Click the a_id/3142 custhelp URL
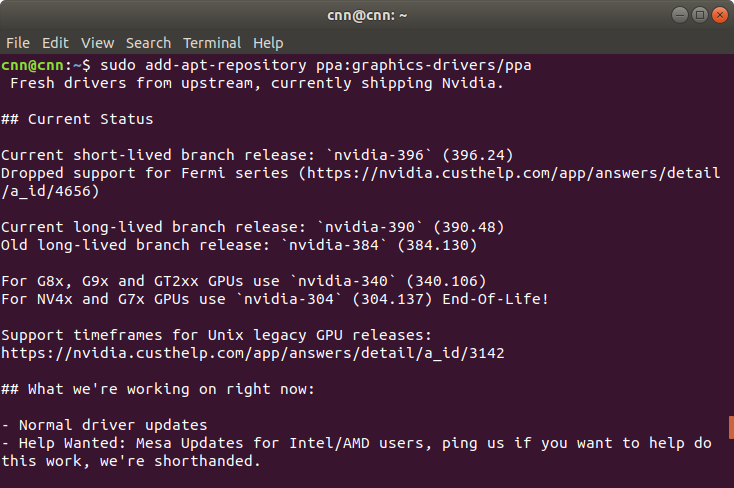The image size is (734, 488). (x=253, y=353)
